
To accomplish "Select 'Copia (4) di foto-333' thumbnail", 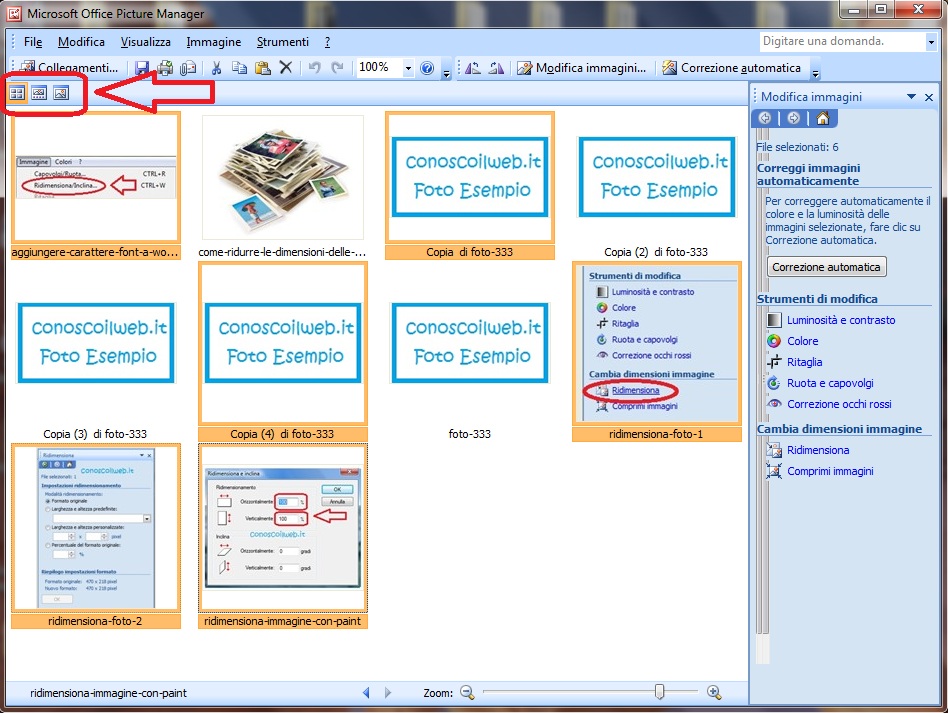I will (x=282, y=352).
